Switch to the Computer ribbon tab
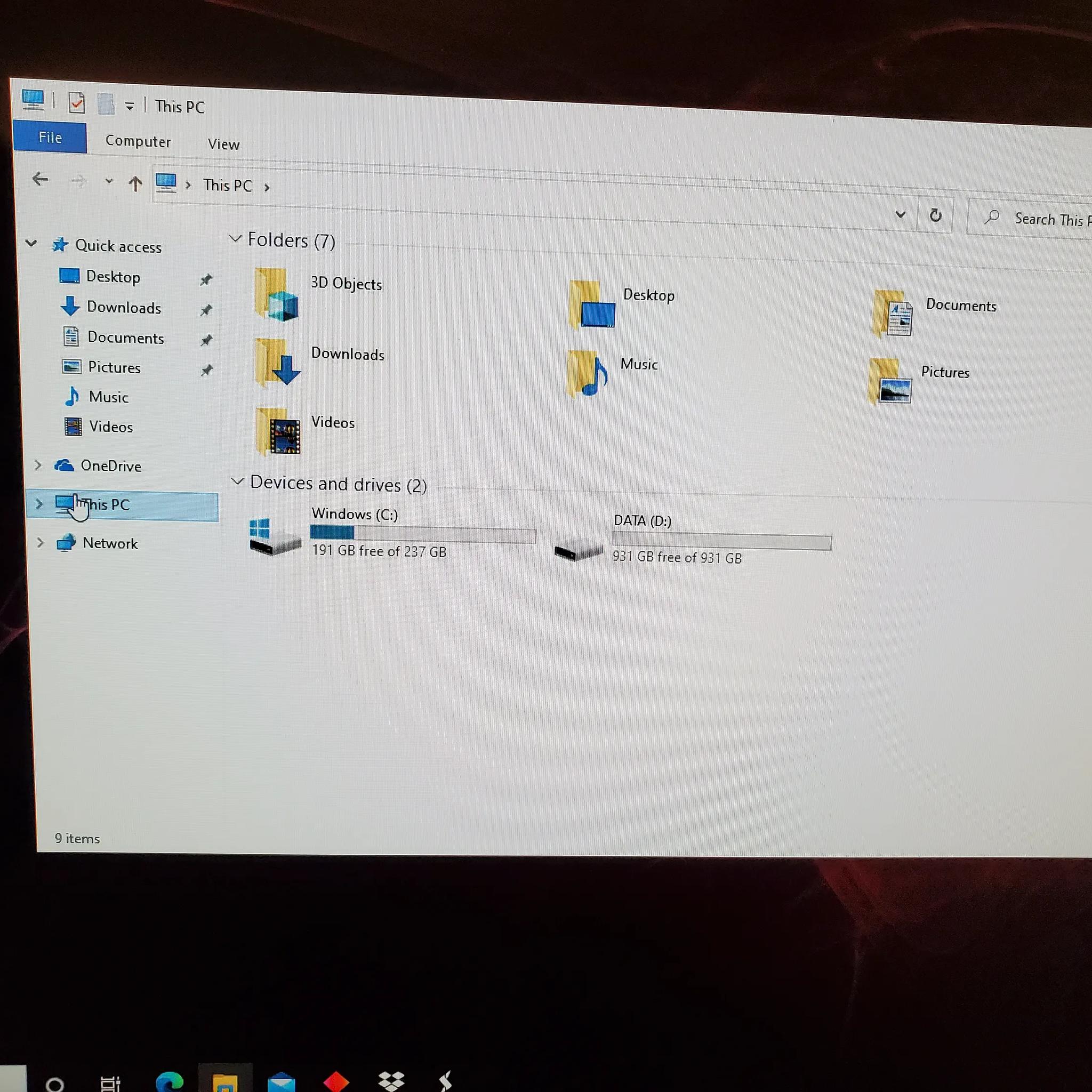 coord(138,141)
